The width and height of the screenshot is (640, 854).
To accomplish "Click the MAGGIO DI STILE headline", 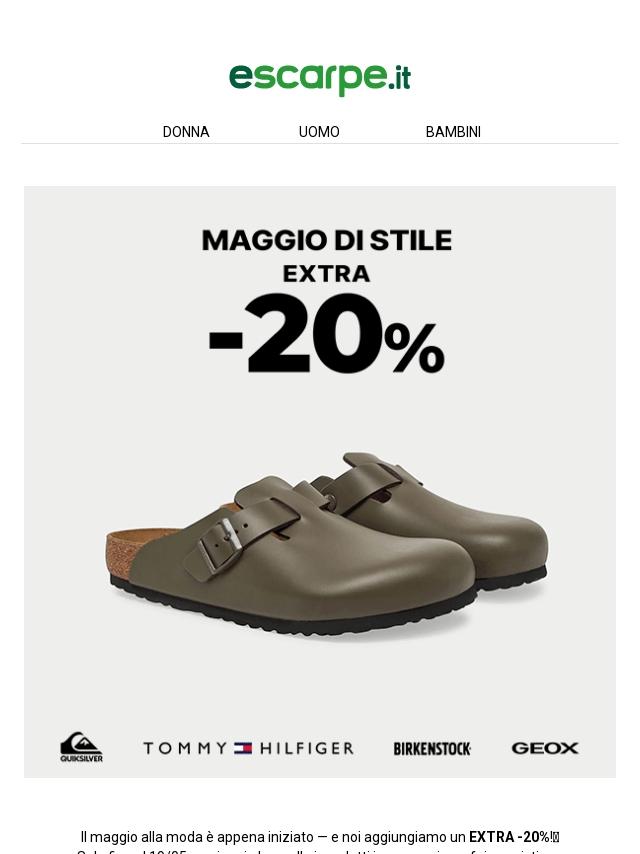I will [327, 240].
